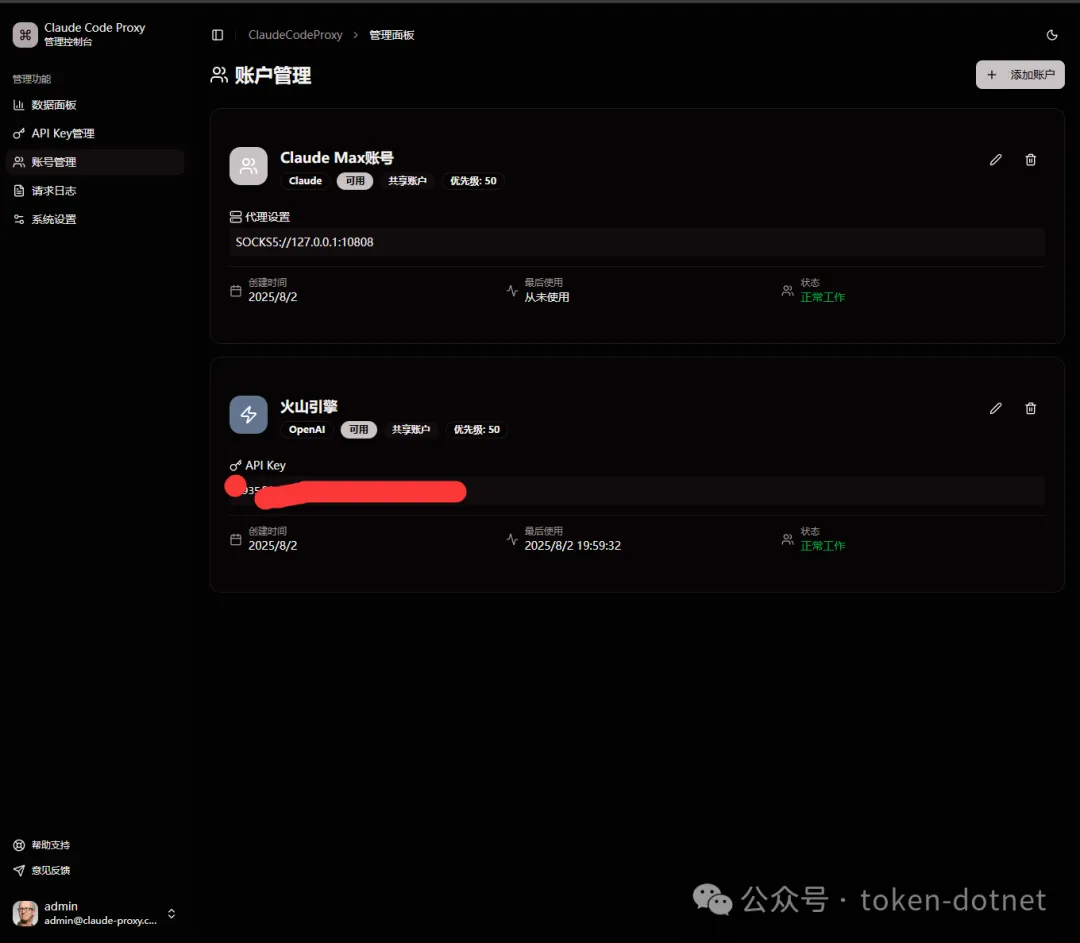The height and width of the screenshot is (943, 1080).
Task: Delete the 火山引擎 account
Action: (1030, 408)
